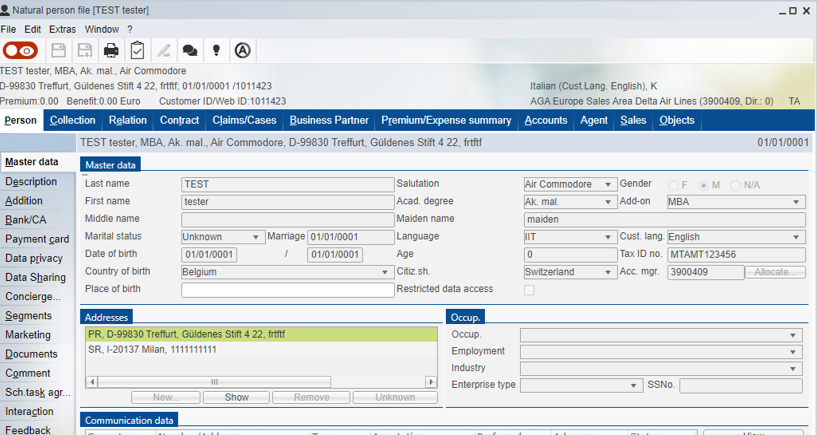
Task: Click the person icon in title bar
Action: tap(5, 10)
